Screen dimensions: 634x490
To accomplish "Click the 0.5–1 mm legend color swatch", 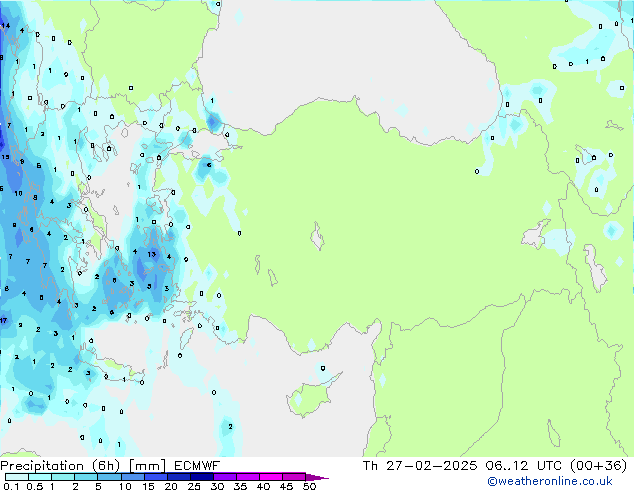I will click(40, 477).
